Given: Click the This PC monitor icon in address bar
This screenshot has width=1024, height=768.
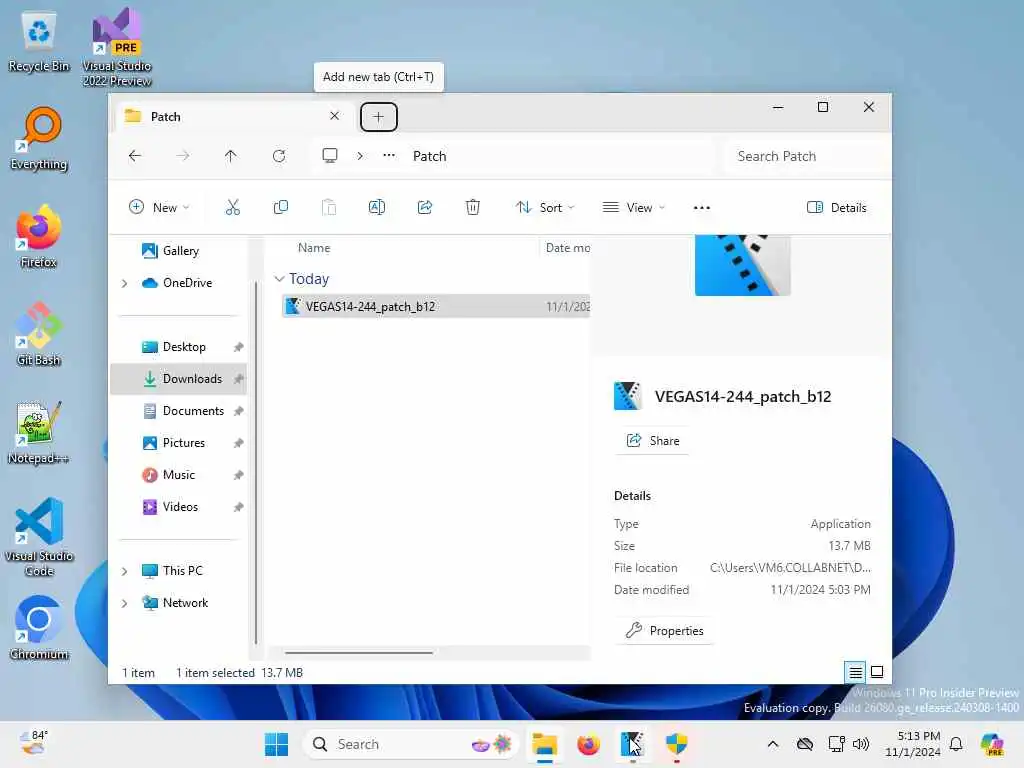Looking at the screenshot, I should pyautogui.click(x=330, y=156).
